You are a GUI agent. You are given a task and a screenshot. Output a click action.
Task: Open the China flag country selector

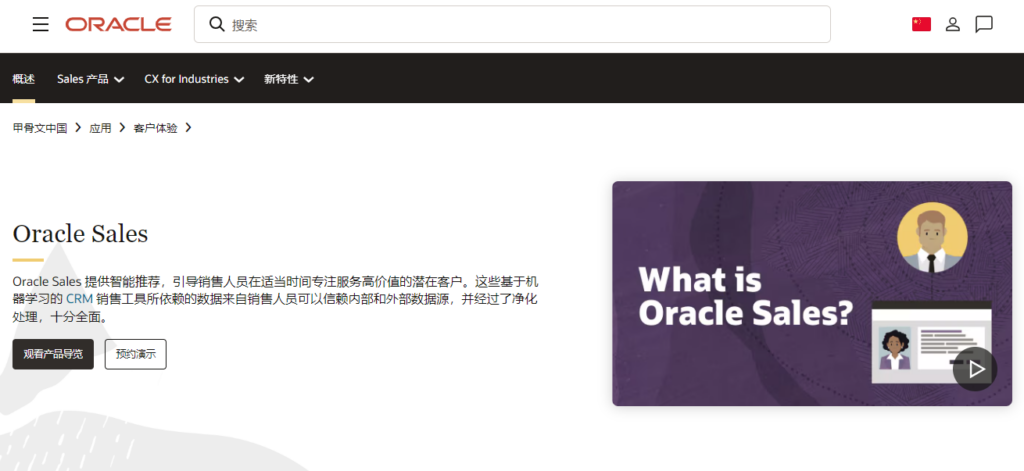(x=921, y=24)
